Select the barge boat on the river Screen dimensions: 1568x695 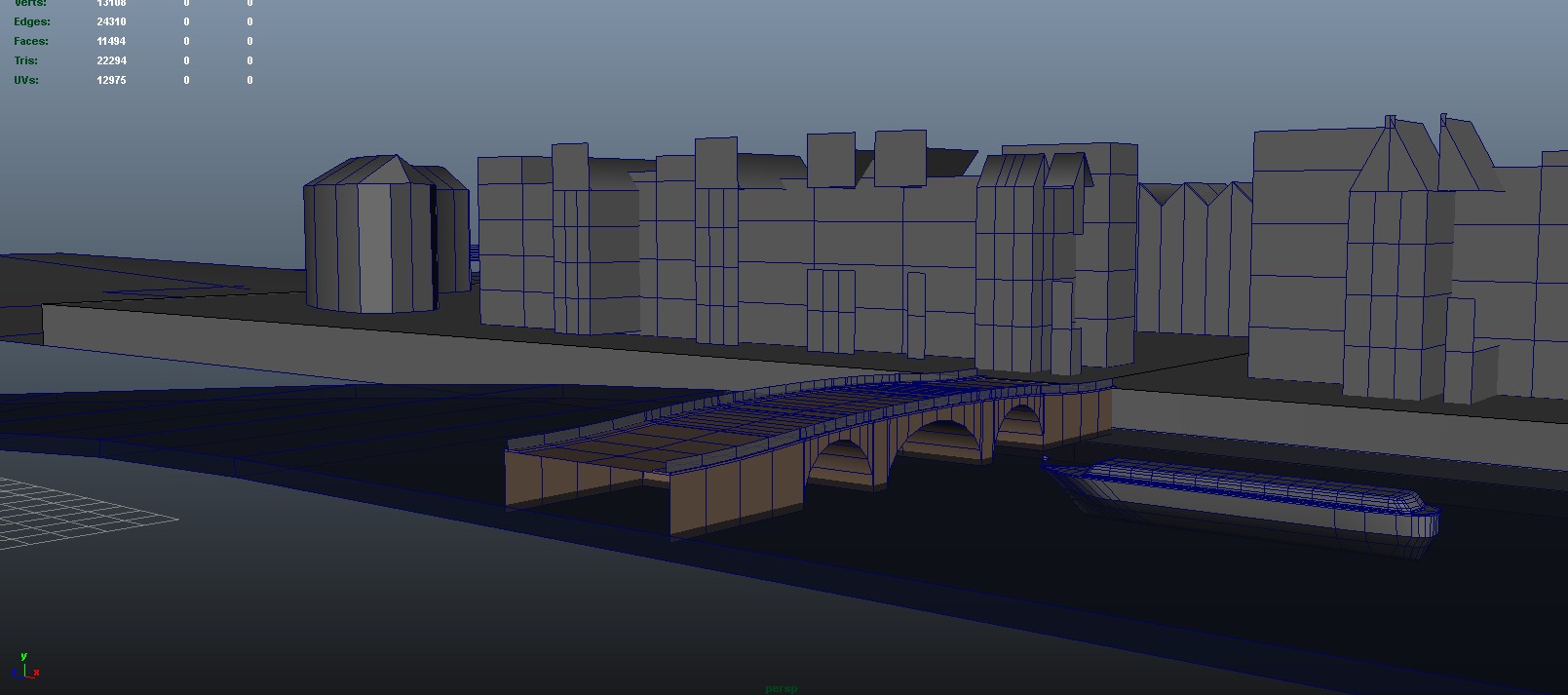click(x=1247, y=497)
